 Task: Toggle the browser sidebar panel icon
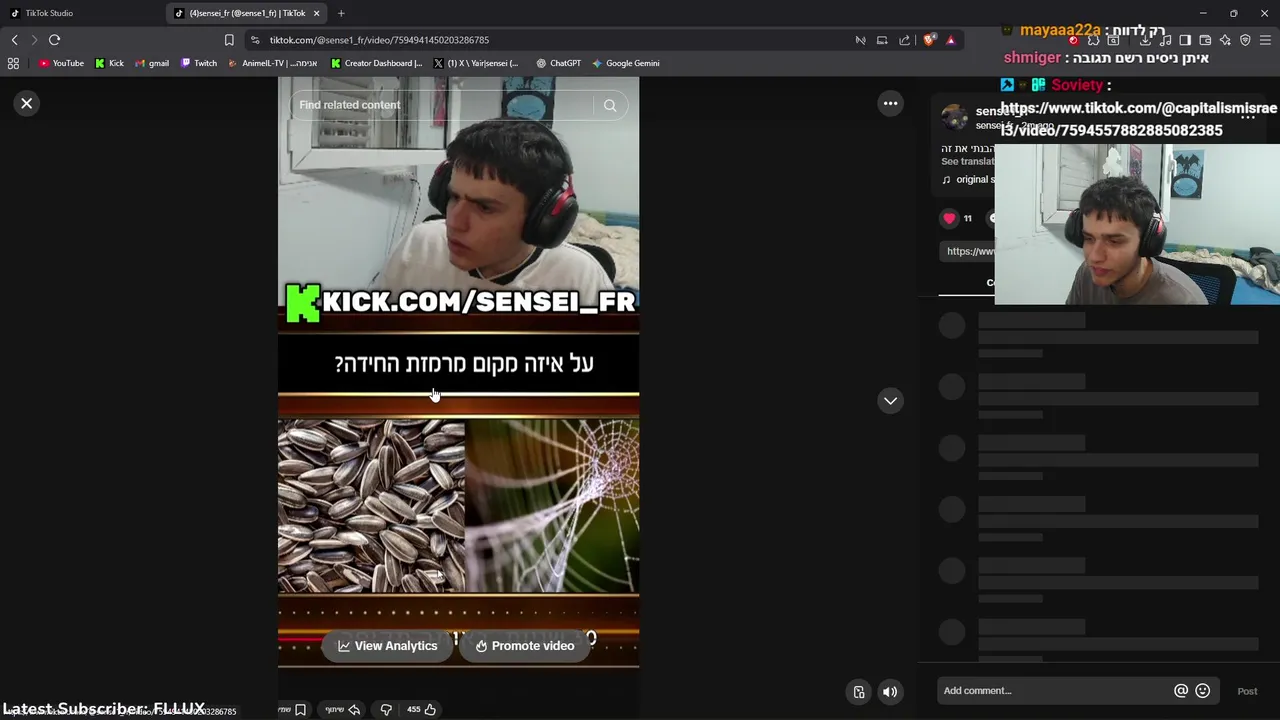coord(1185,40)
